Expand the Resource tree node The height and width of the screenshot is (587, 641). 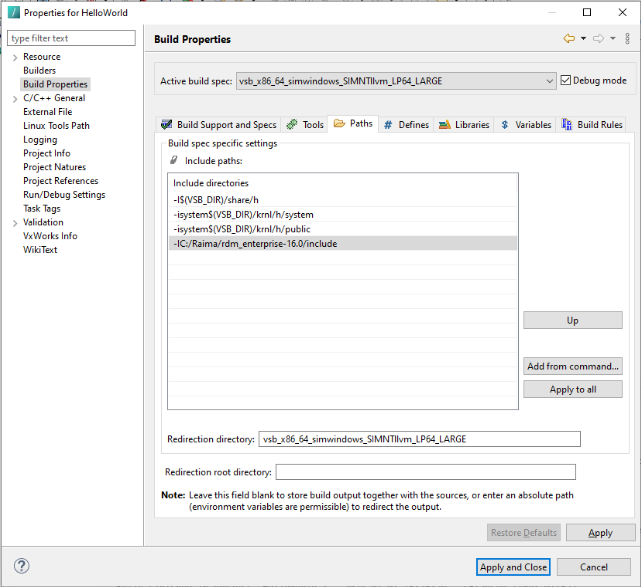coord(15,57)
